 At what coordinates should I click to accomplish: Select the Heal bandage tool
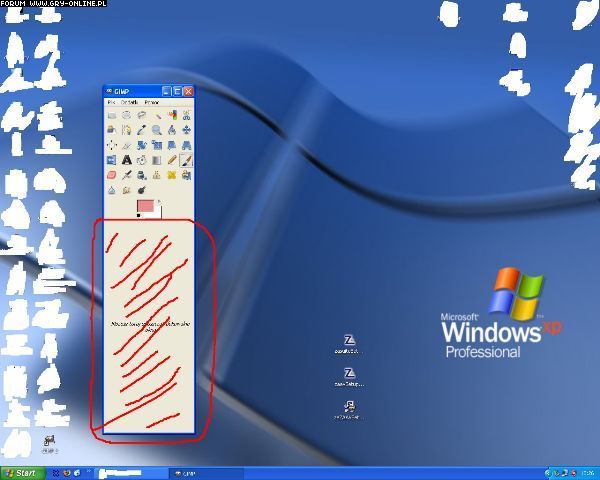[172, 175]
